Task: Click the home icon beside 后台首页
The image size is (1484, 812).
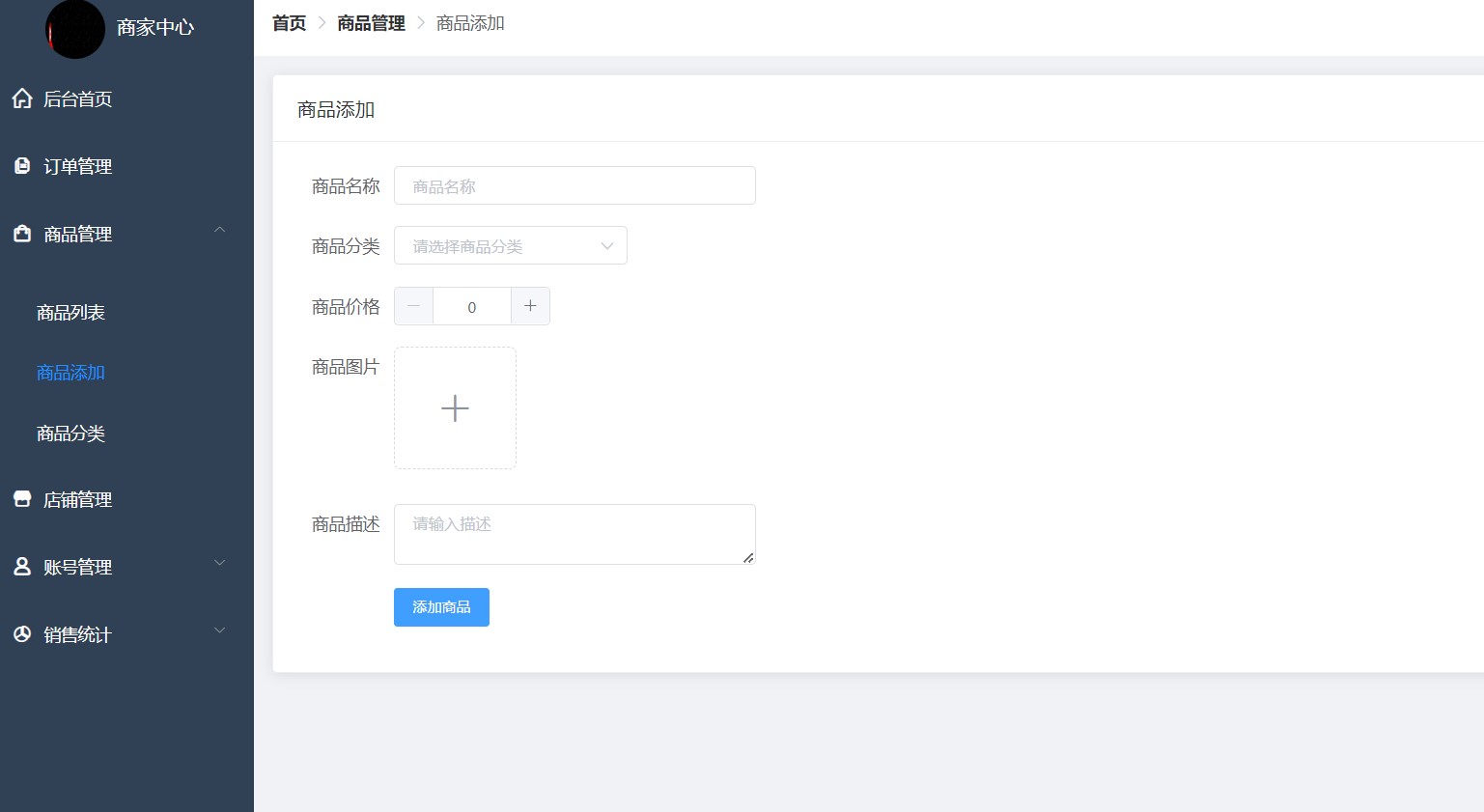Action: pyautogui.click(x=22, y=98)
